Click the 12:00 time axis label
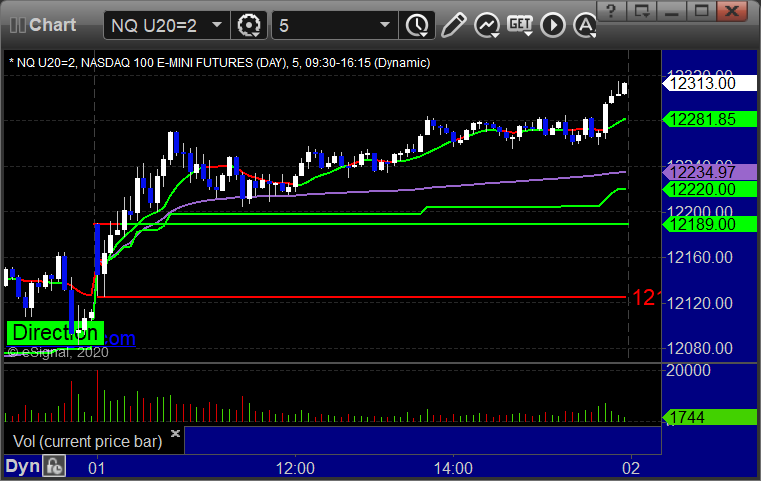The height and width of the screenshot is (481, 761). [295, 468]
